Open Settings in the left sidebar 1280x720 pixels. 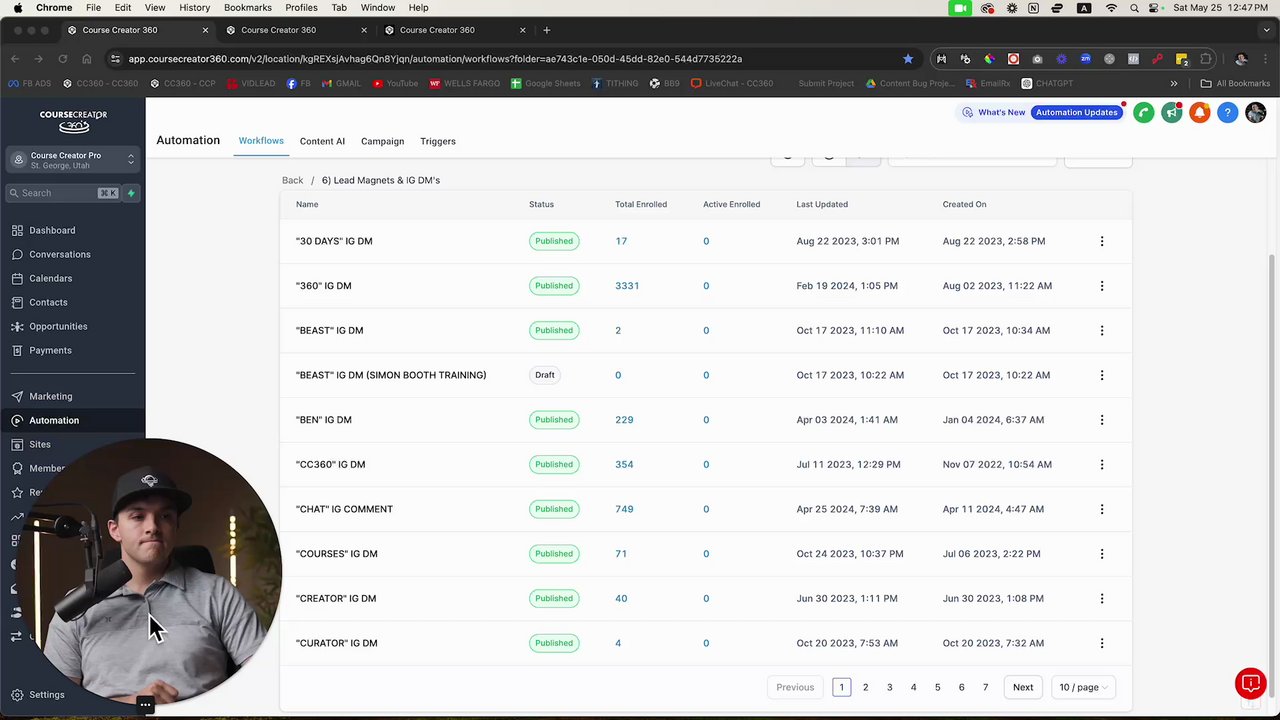[46, 695]
